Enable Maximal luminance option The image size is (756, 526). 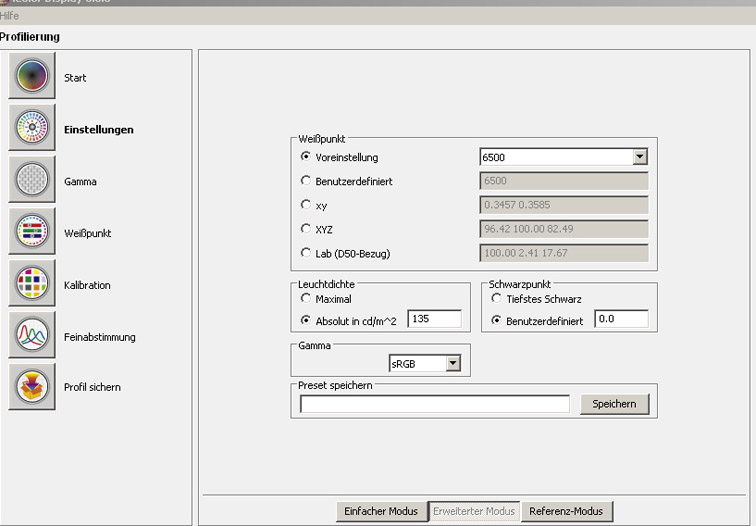click(x=306, y=298)
